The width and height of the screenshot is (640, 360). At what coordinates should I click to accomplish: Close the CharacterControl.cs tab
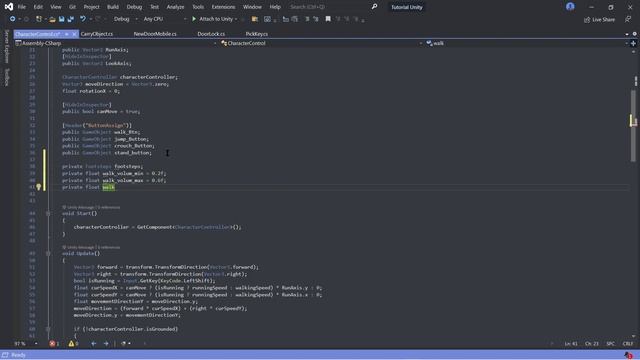coord(74,34)
